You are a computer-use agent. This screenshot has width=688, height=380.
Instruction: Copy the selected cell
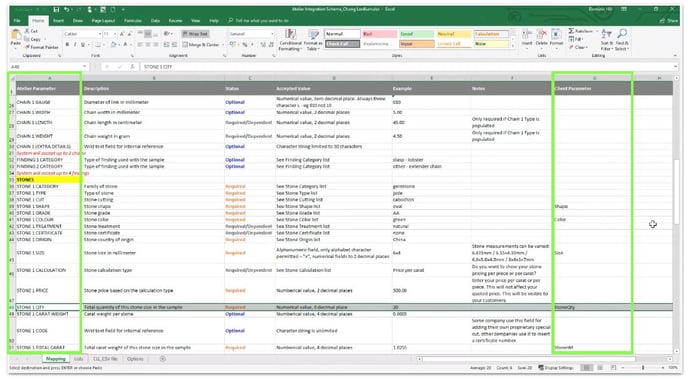click(x=33, y=39)
